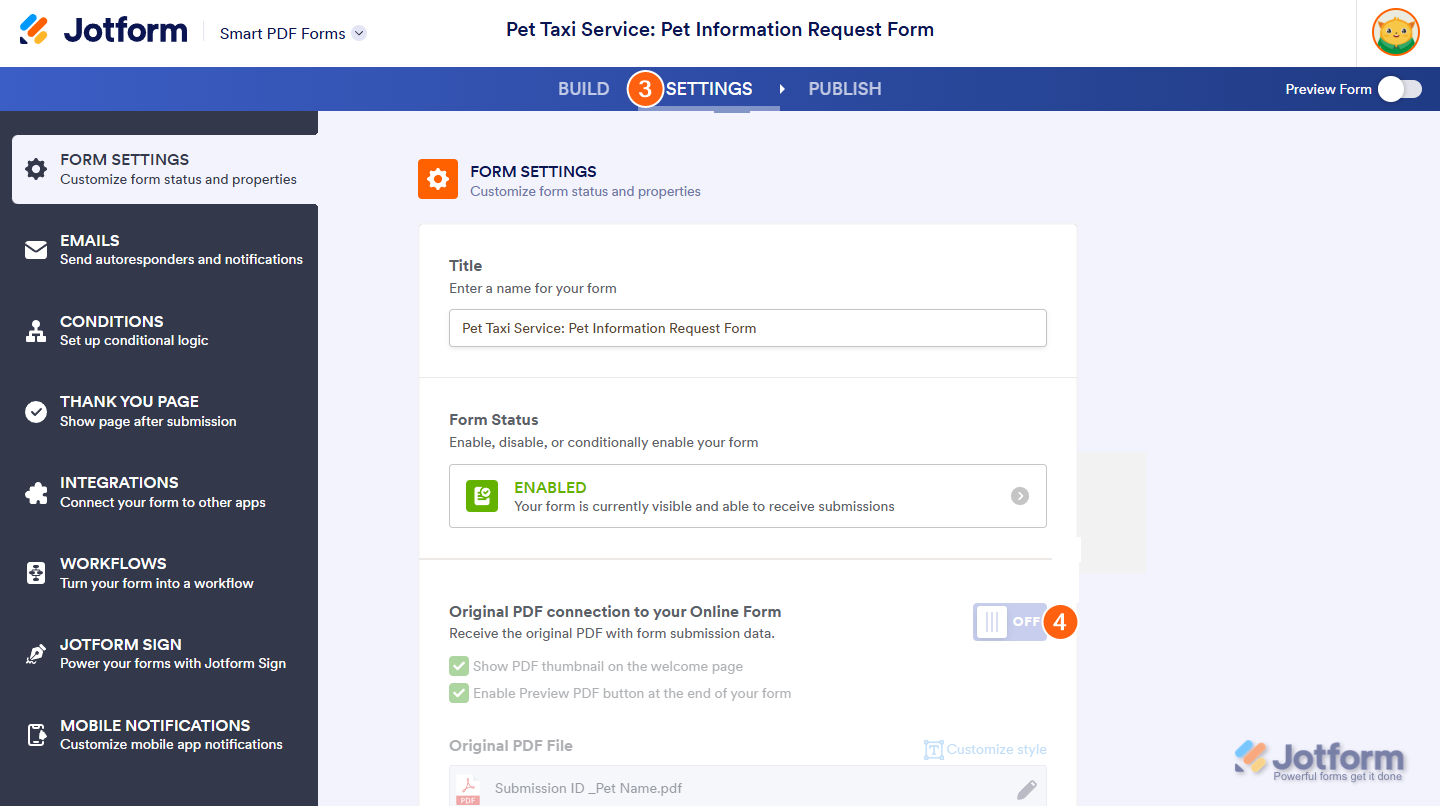This screenshot has width=1440, height=806.
Task: Open the Thank You Page settings
Action: click(x=130, y=411)
